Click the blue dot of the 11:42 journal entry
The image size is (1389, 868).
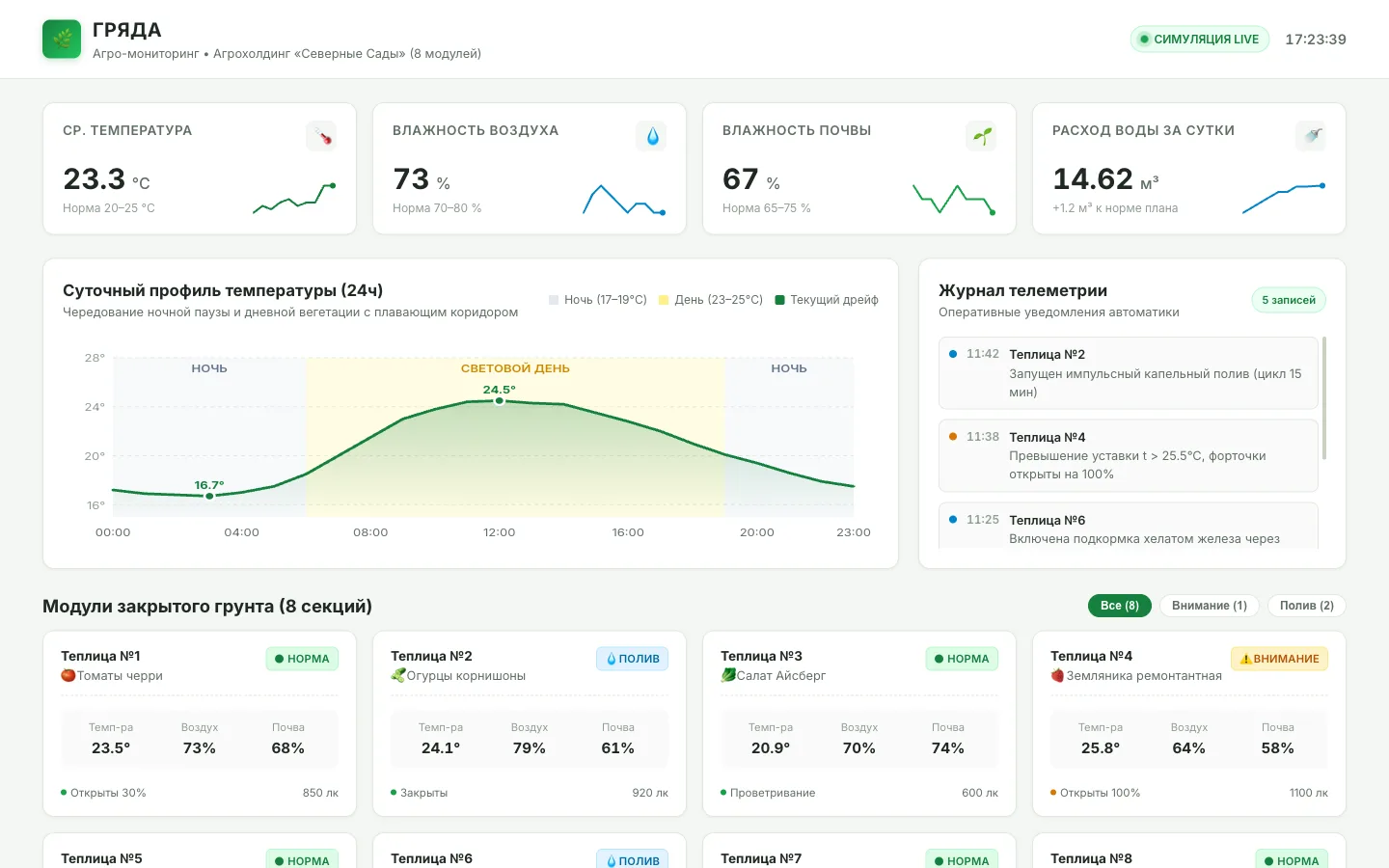click(x=953, y=354)
